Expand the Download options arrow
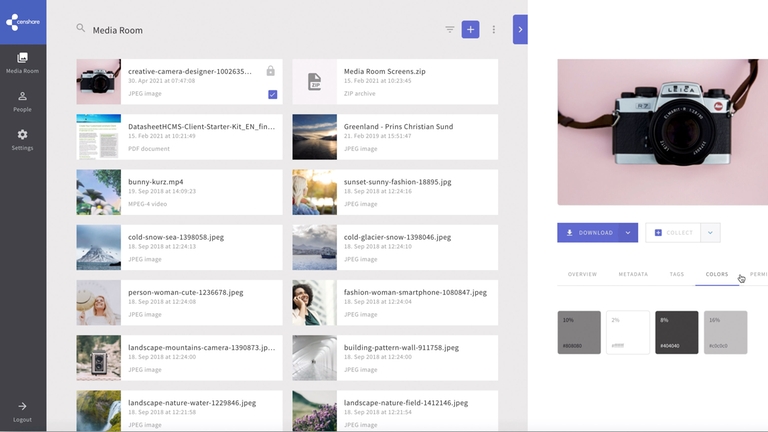Screen dimensions: 768x432 628,233
